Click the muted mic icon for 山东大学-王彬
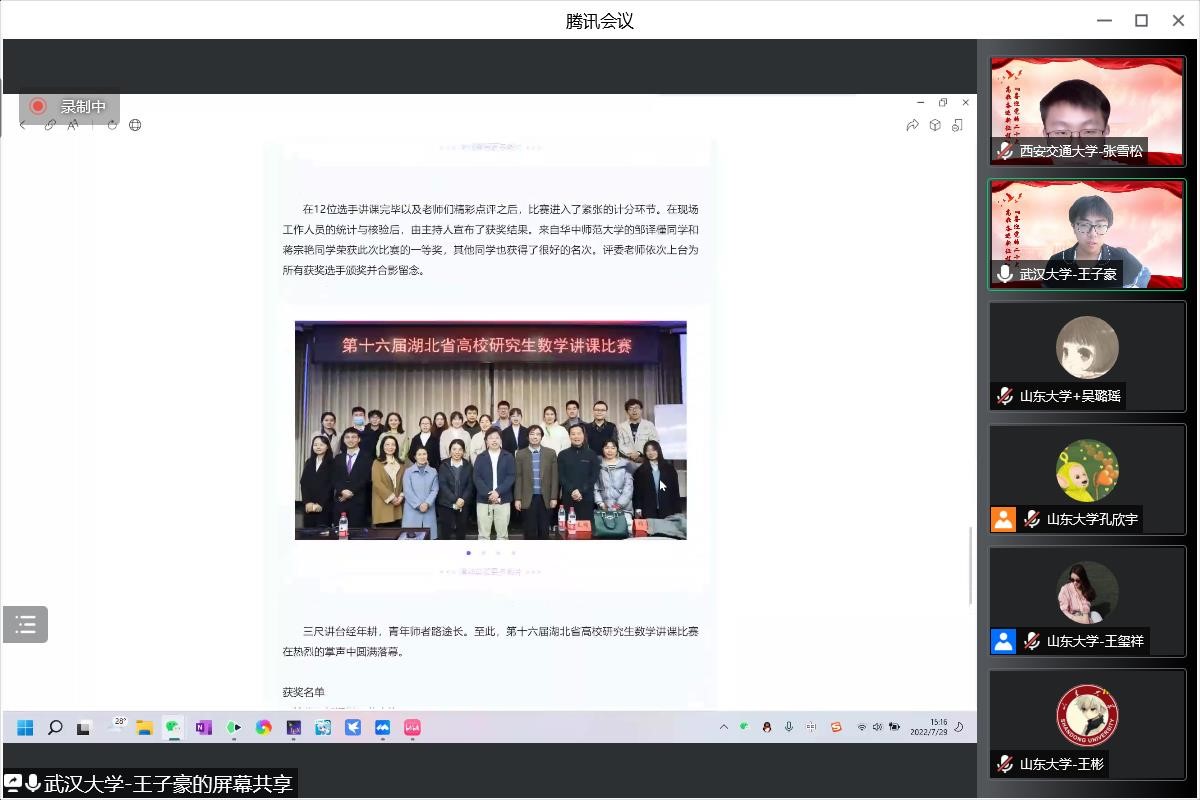The image size is (1200, 800). [x=1005, y=764]
